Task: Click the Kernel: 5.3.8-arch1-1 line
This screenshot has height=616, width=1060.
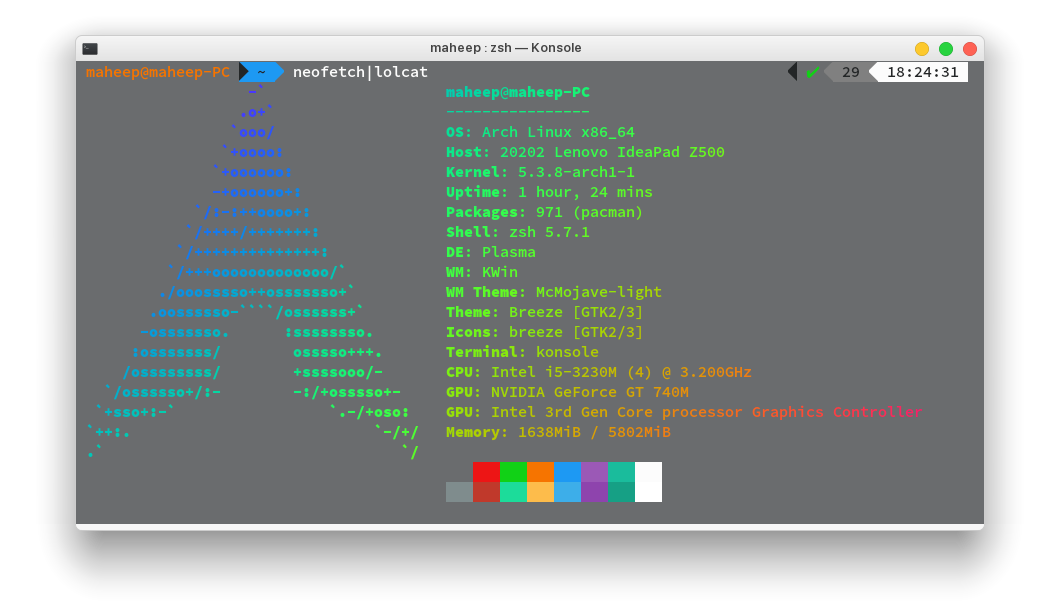Action: click(540, 172)
